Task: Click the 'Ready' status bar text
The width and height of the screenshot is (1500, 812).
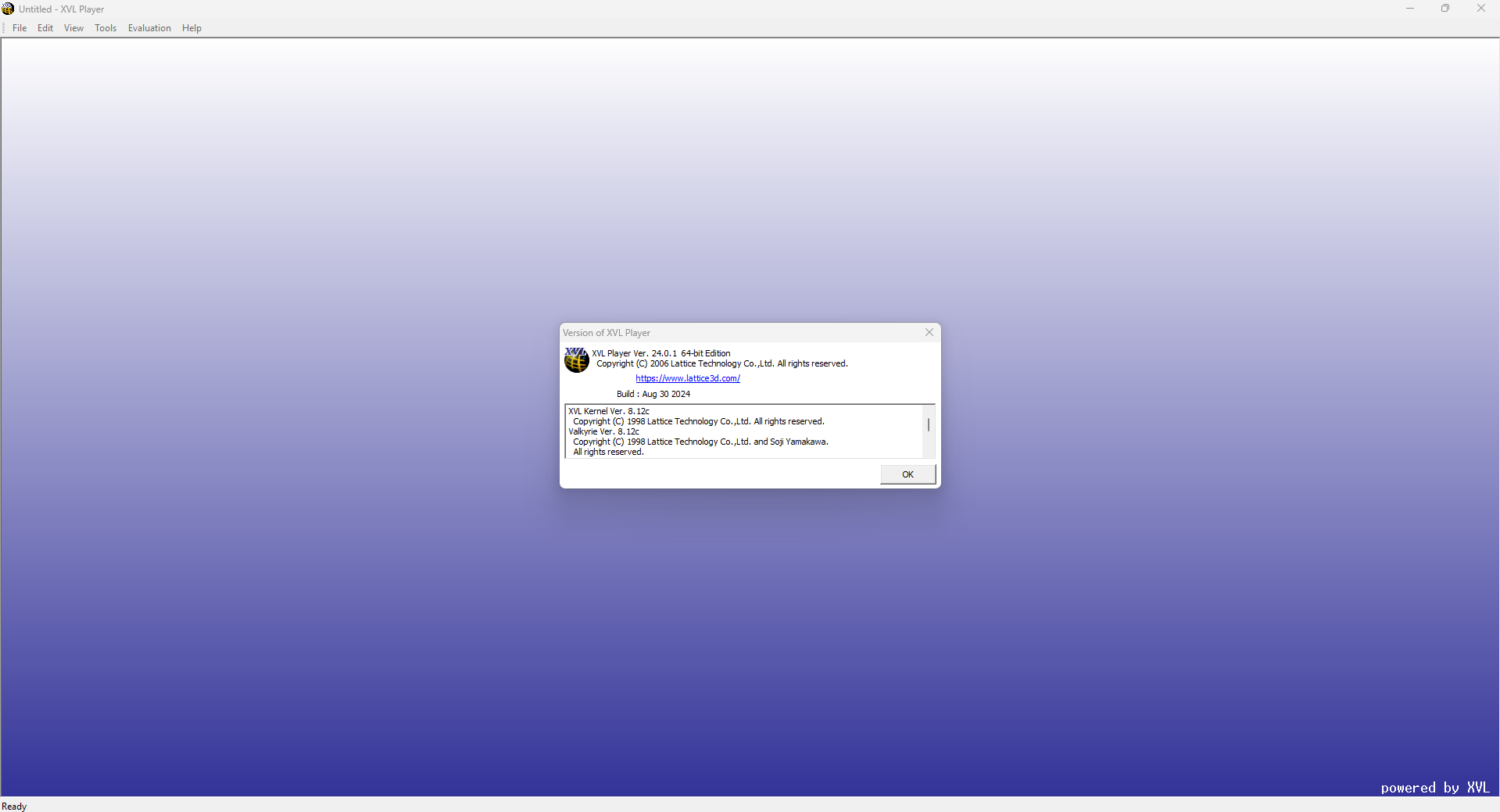Action: coord(14,807)
